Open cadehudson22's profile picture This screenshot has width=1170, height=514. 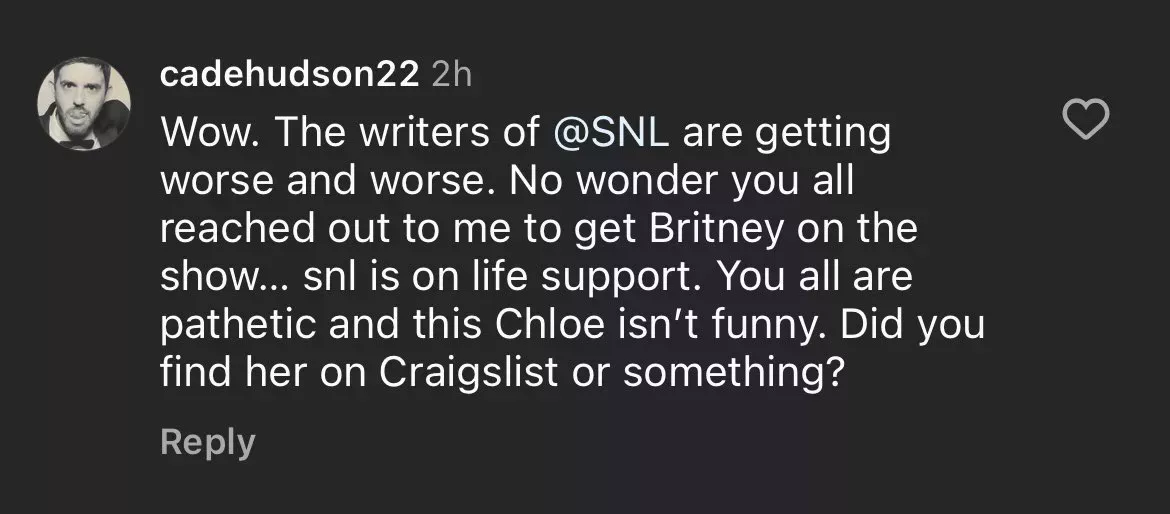[84, 104]
